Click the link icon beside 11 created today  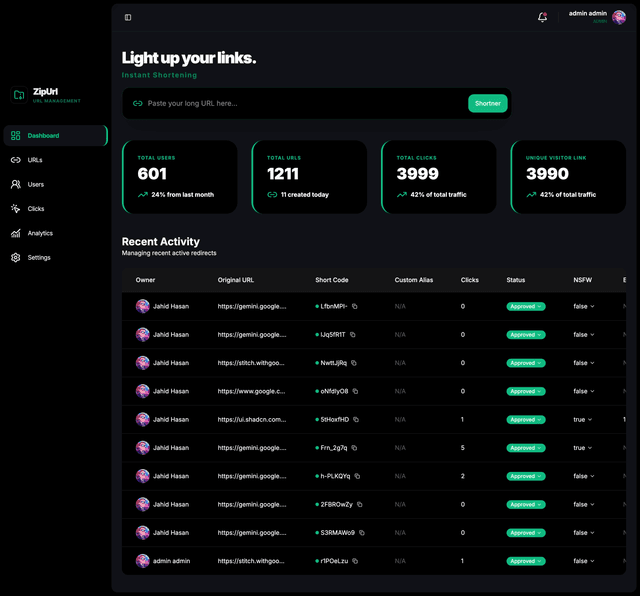click(x=272, y=195)
